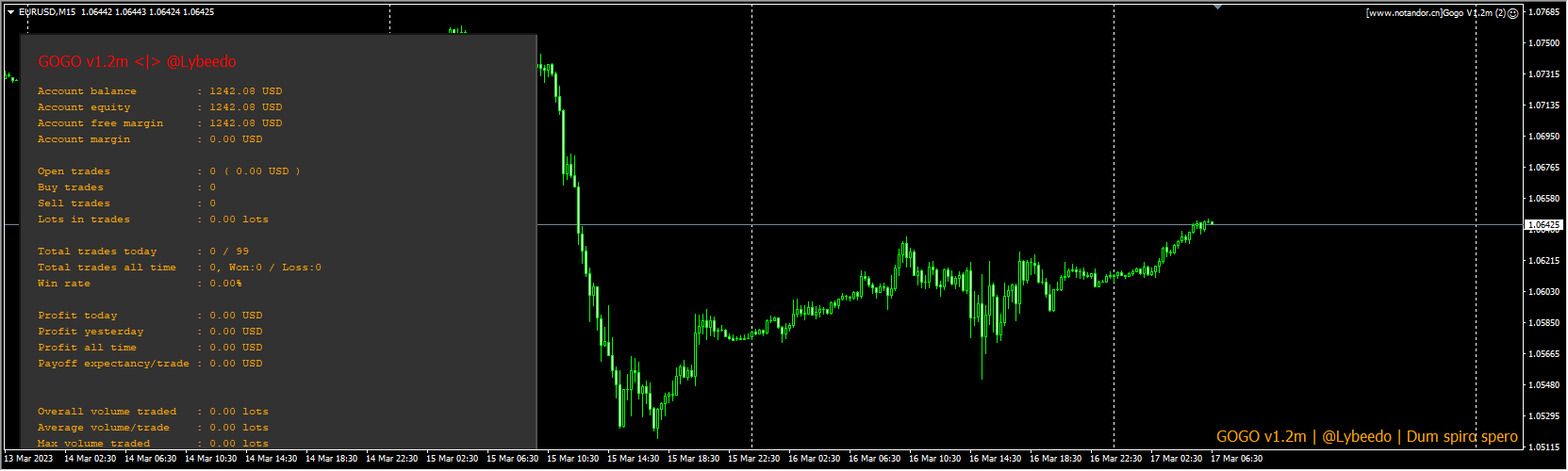Select the 'Account margin' row label

pyautogui.click(x=84, y=139)
